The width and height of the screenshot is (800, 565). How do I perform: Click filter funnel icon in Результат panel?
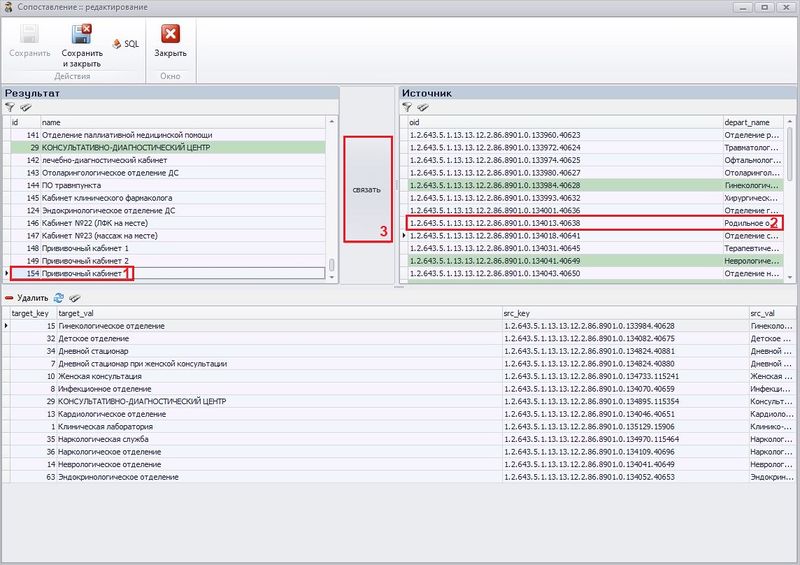pyautogui.click(x=10, y=106)
